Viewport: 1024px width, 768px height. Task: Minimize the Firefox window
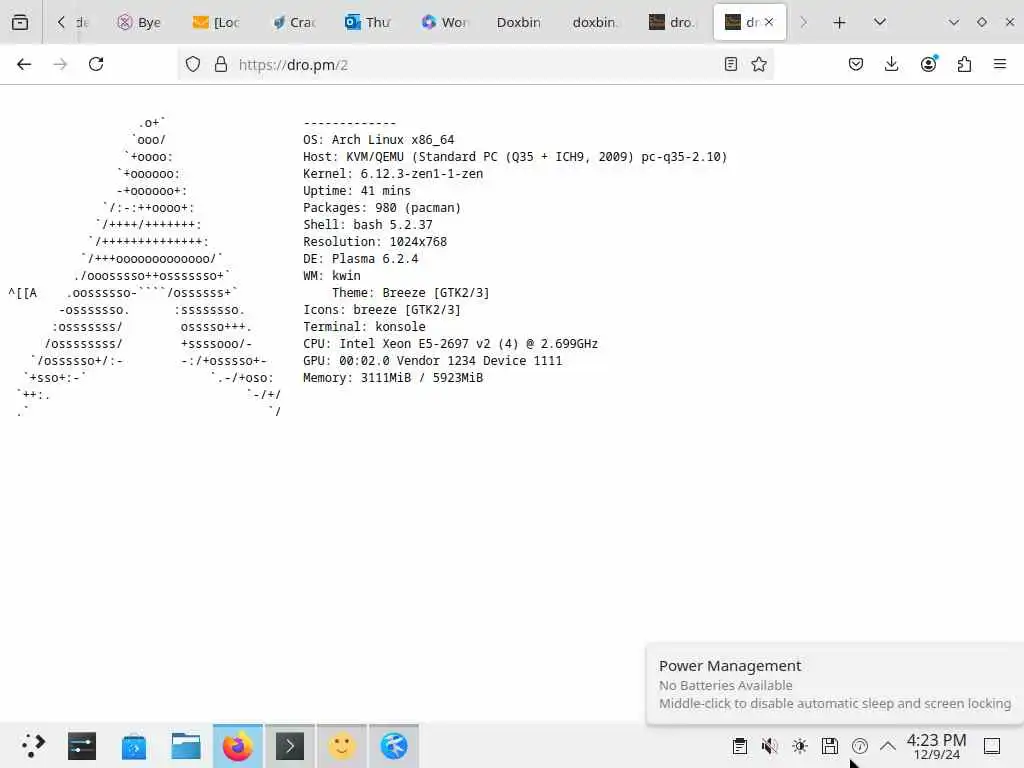point(954,22)
